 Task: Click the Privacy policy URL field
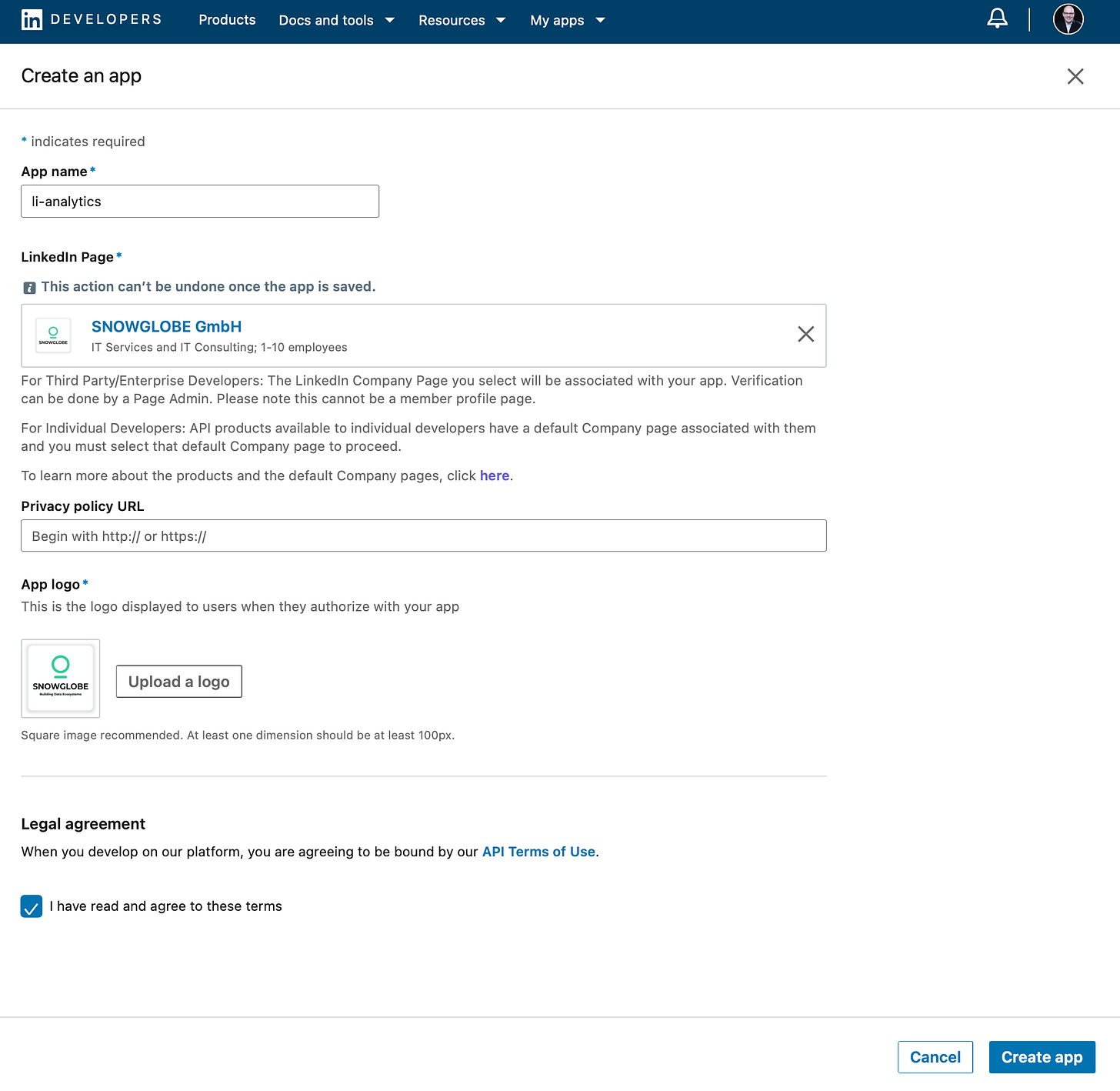point(424,535)
